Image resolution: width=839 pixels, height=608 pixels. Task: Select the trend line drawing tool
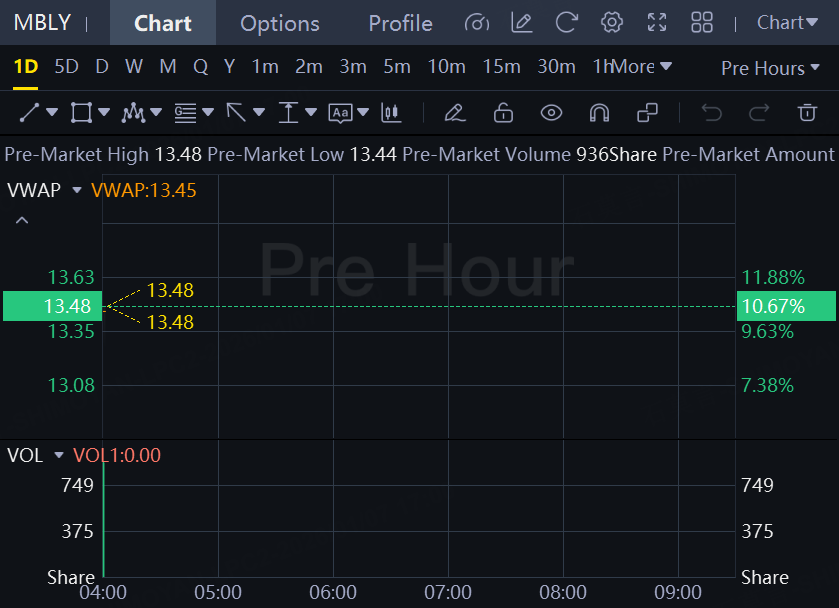(29, 113)
